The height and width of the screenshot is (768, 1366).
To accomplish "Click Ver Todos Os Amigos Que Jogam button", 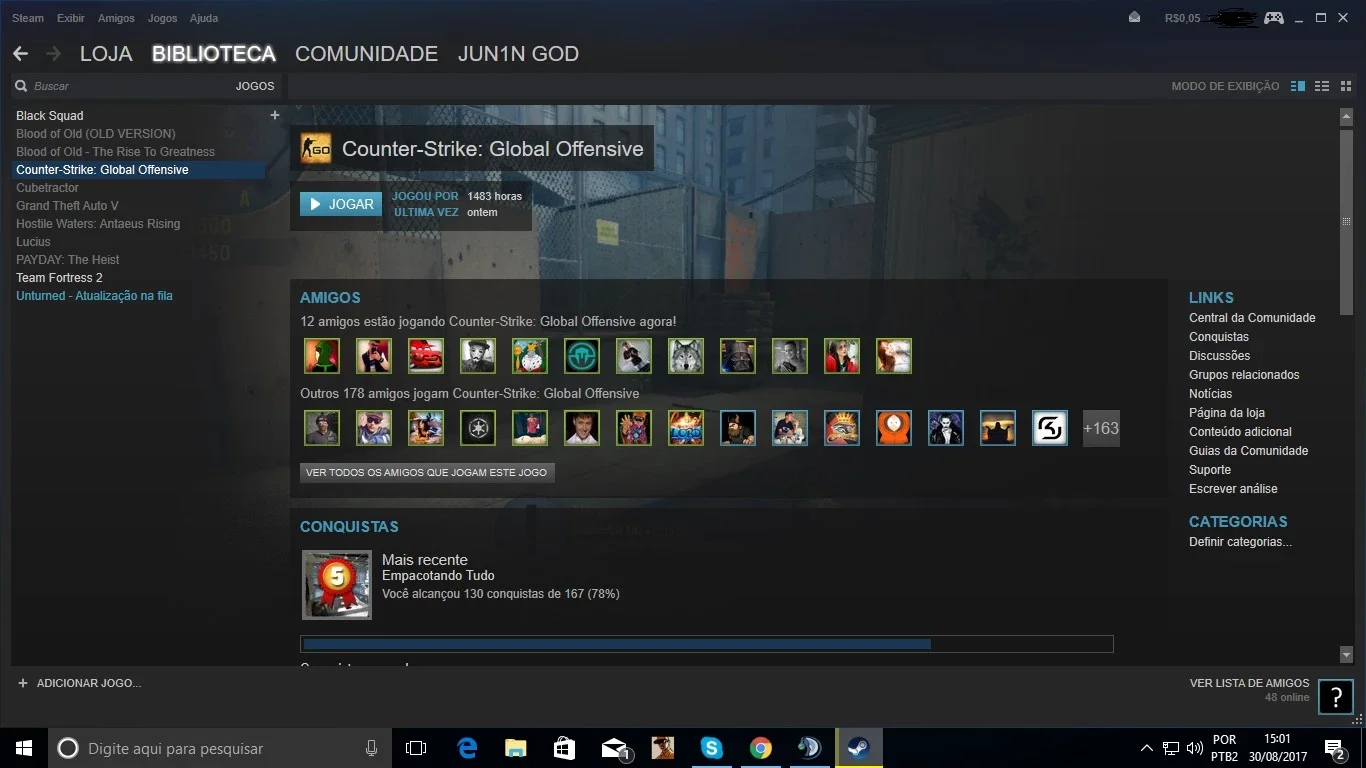I will pos(427,472).
